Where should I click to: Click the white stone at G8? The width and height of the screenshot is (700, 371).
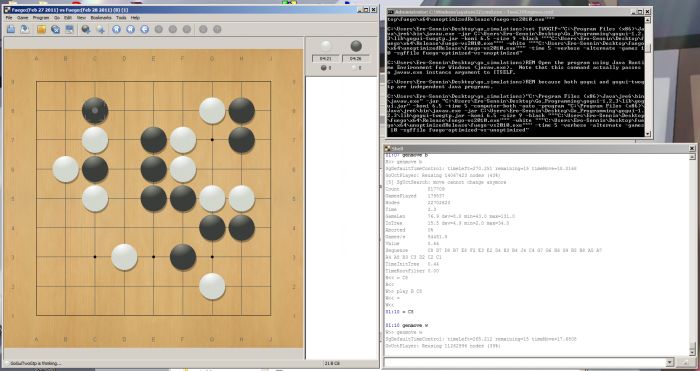point(212,111)
